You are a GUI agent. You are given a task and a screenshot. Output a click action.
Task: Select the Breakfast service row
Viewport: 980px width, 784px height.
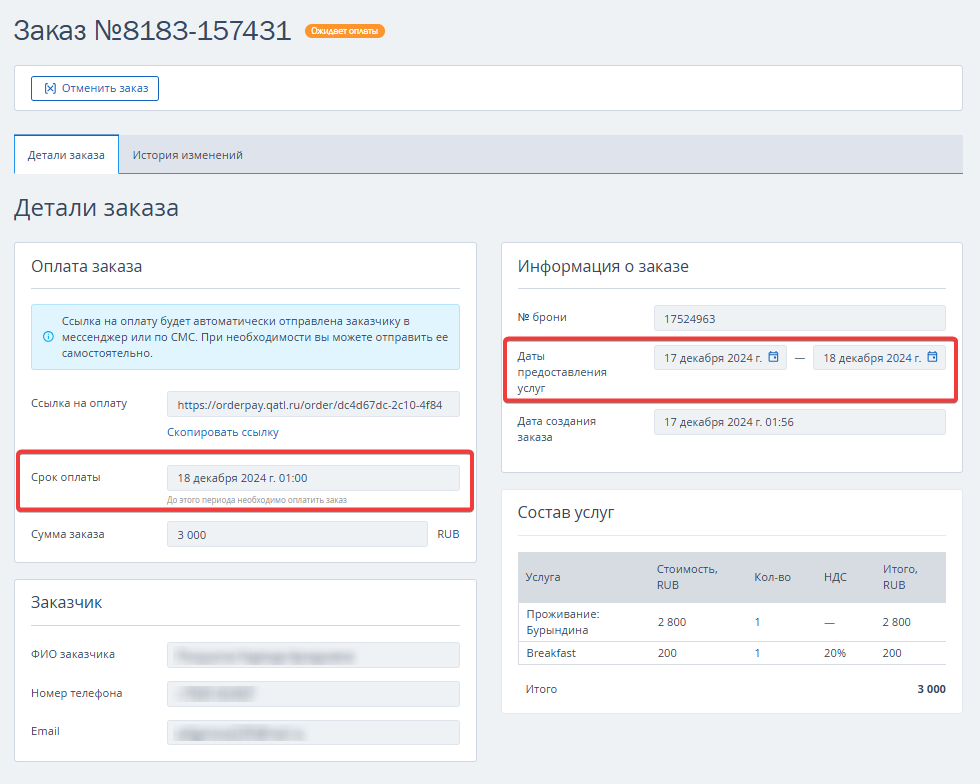[732, 653]
